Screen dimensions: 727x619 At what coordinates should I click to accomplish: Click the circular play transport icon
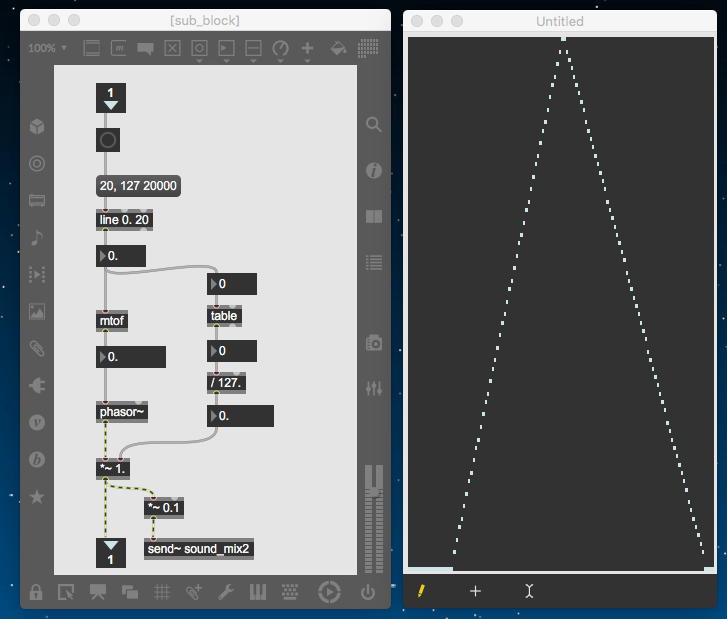[x=329, y=592]
